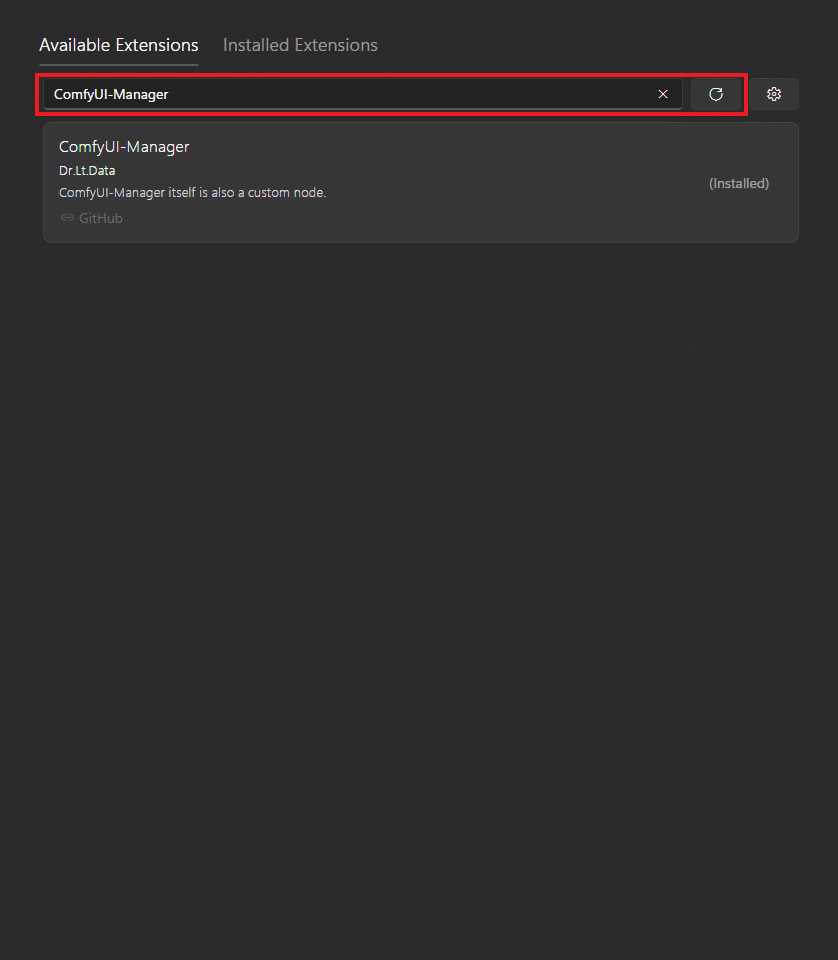Click the description 'ComfyUI-Manager itself is also a custom node.'
The width and height of the screenshot is (838, 960).
193,193
